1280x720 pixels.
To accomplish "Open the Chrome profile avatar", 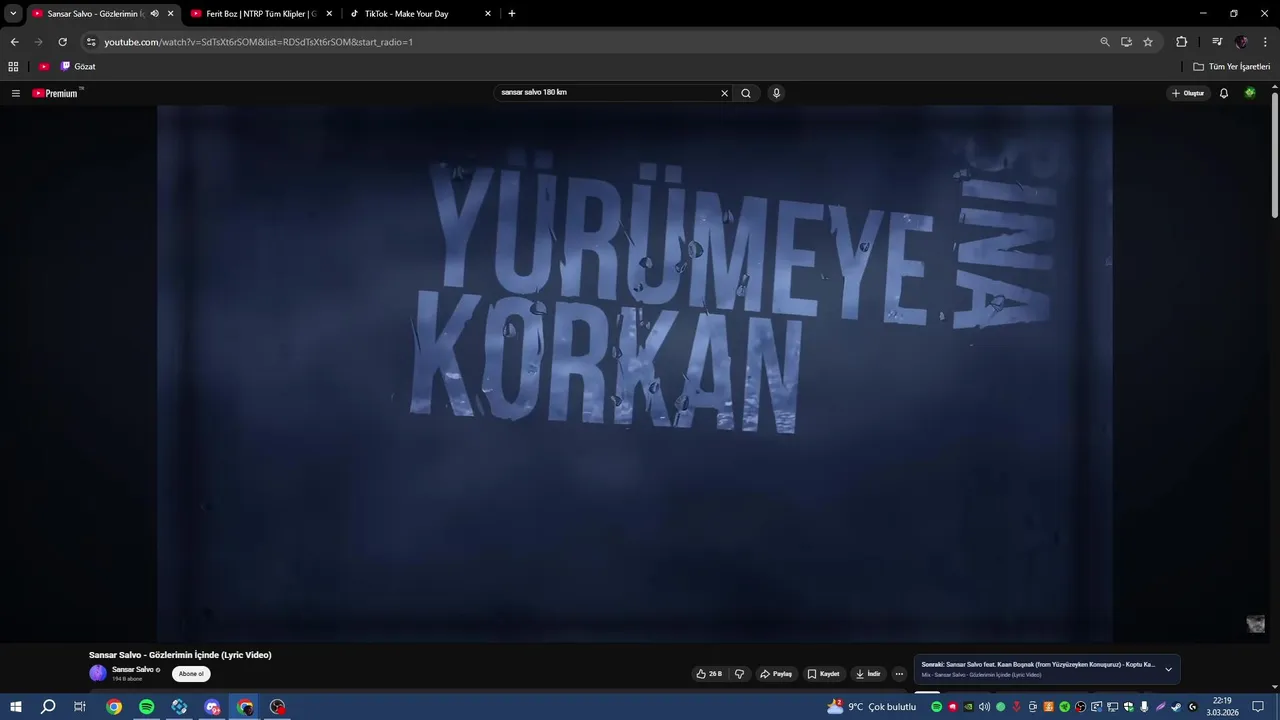I will coord(1241,42).
